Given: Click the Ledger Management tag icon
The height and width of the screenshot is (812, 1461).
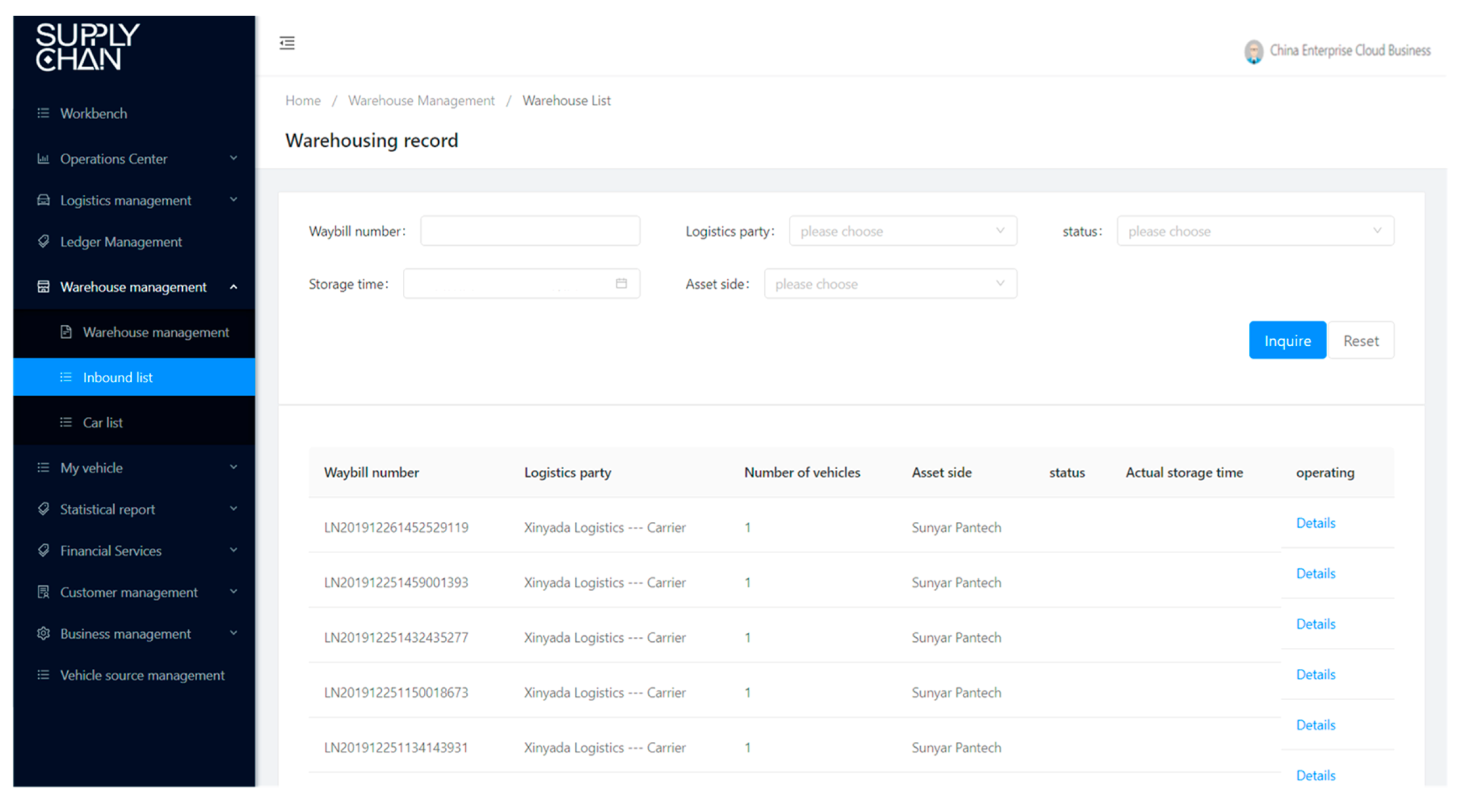Looking at the screenshot, I should click(x=43, y=242).
